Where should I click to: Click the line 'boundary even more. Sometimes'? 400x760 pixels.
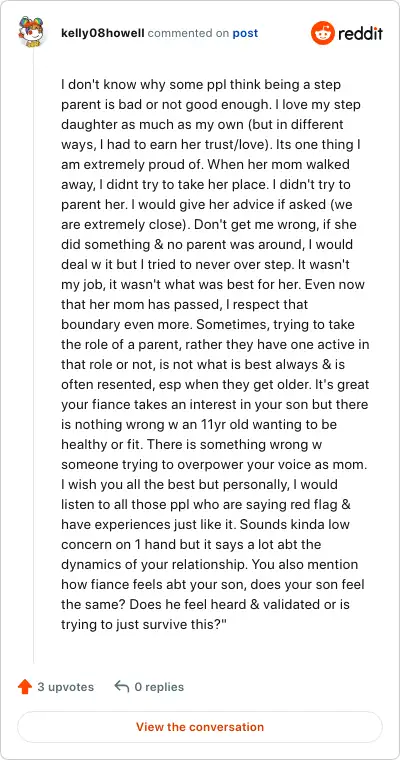pos(211,325)
